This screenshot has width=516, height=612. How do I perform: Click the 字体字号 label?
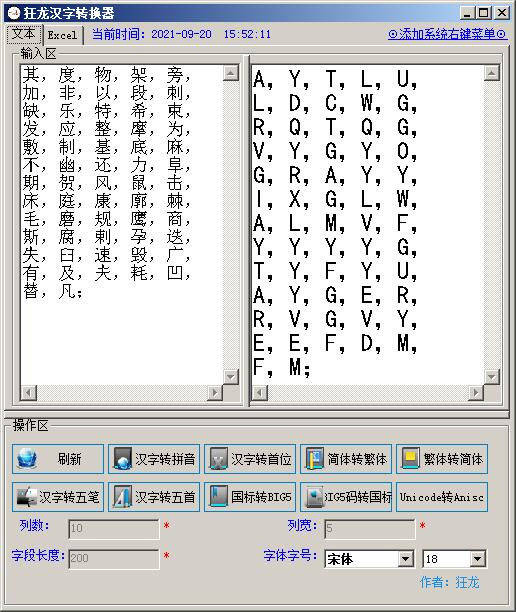pyautogui.click(x=290, y=555)
